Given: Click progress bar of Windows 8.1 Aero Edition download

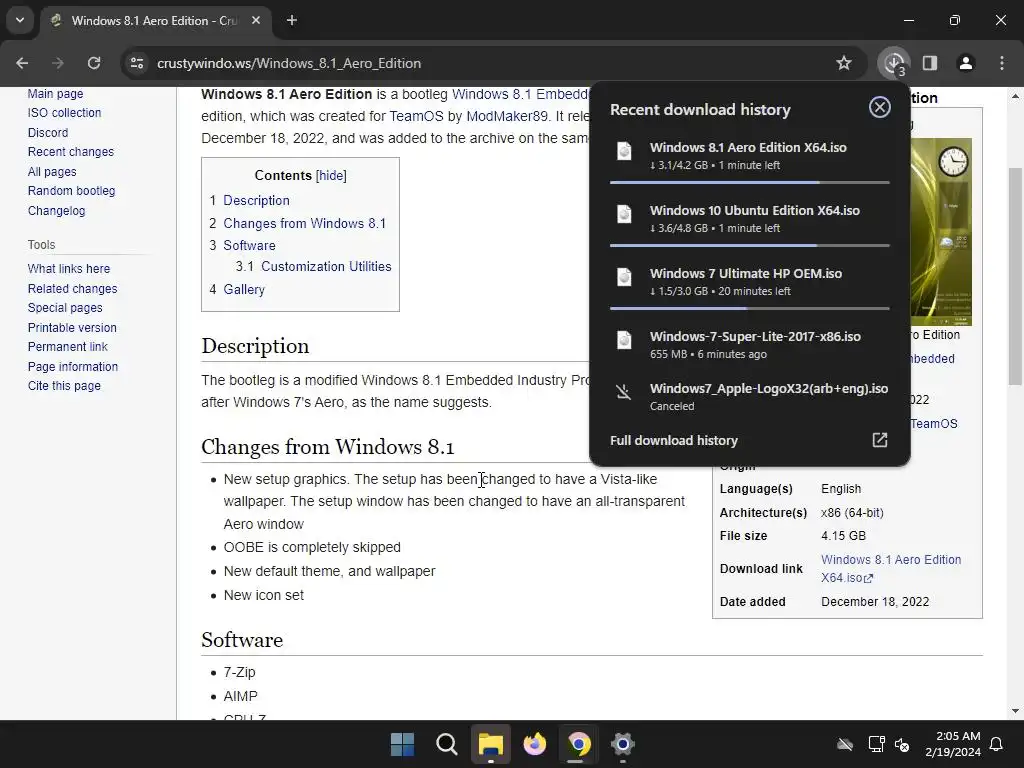Looking at the screenshot, I should tap(750, 183).
